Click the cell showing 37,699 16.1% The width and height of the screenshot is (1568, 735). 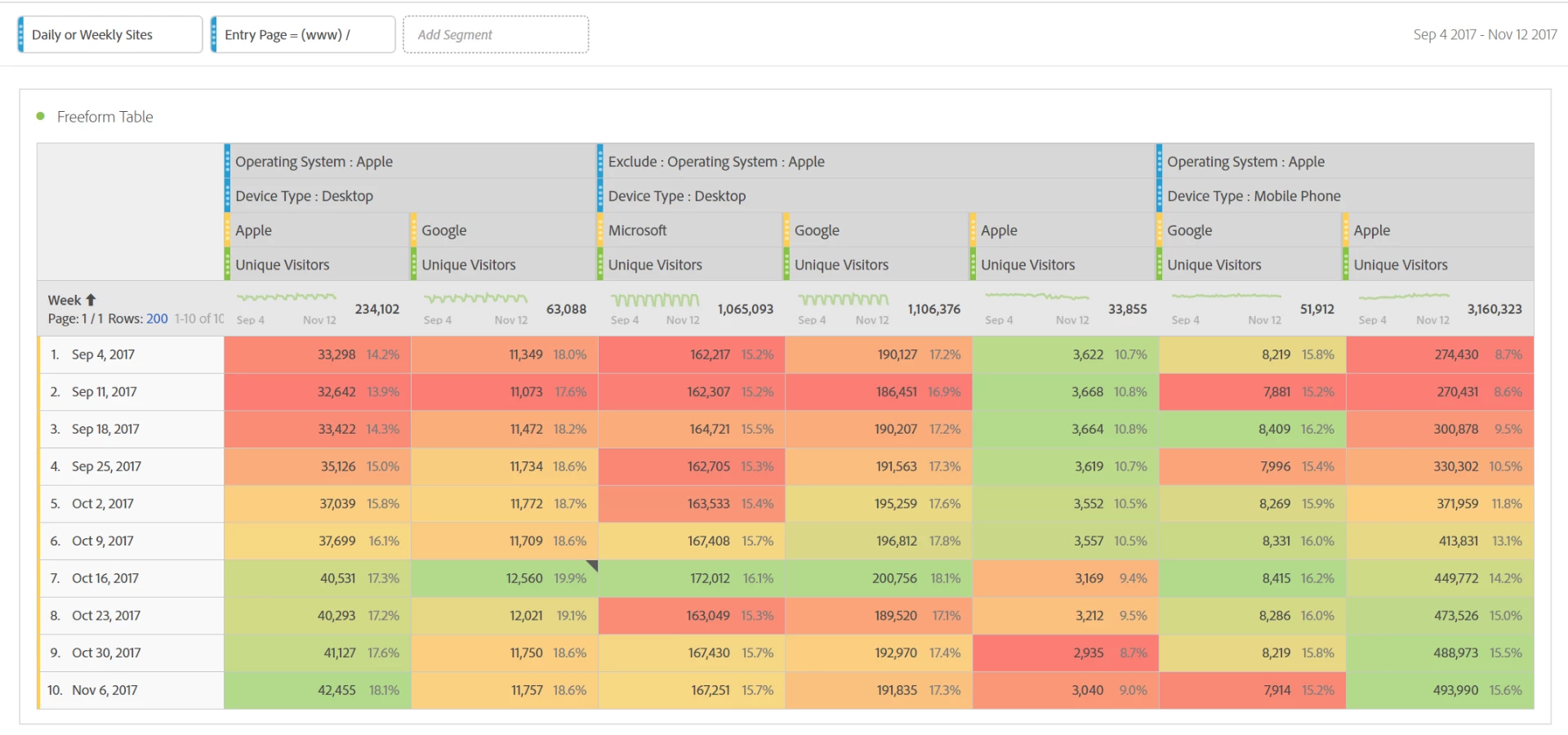318,541
